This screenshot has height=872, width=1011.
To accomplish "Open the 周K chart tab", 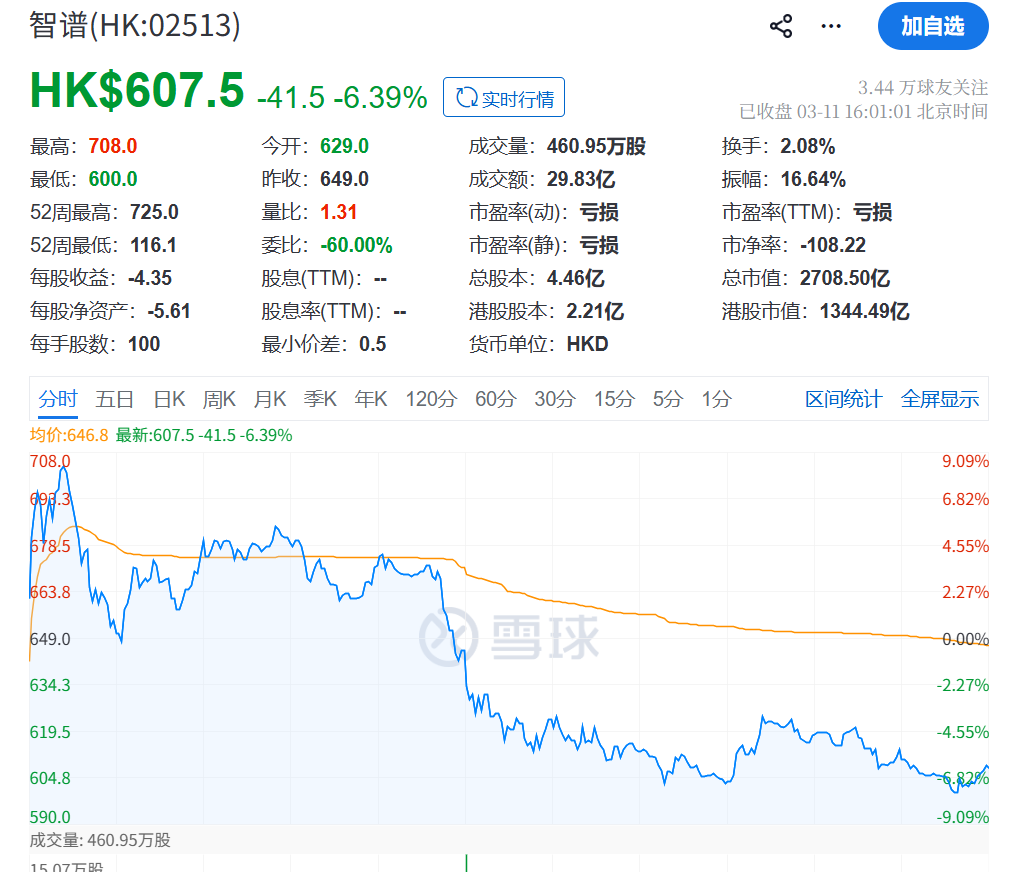I will coord(219,399).
